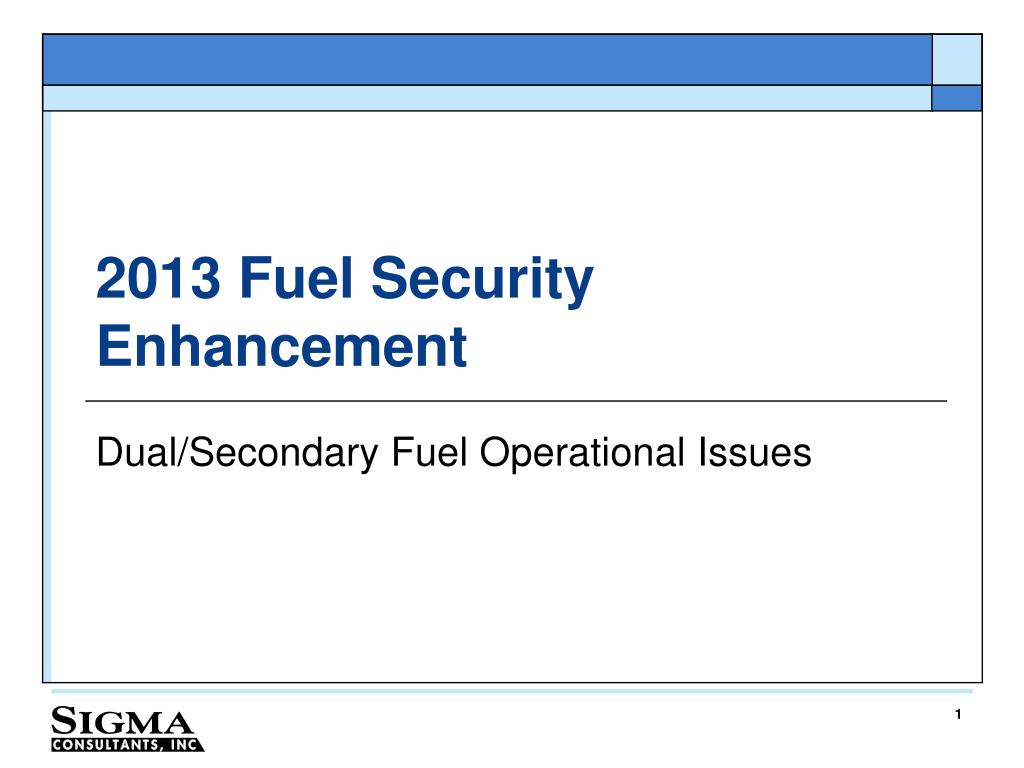Click the light blue footer line above the logo
The width and height of the screenshot is (1024, 768).
pos(512,690)
